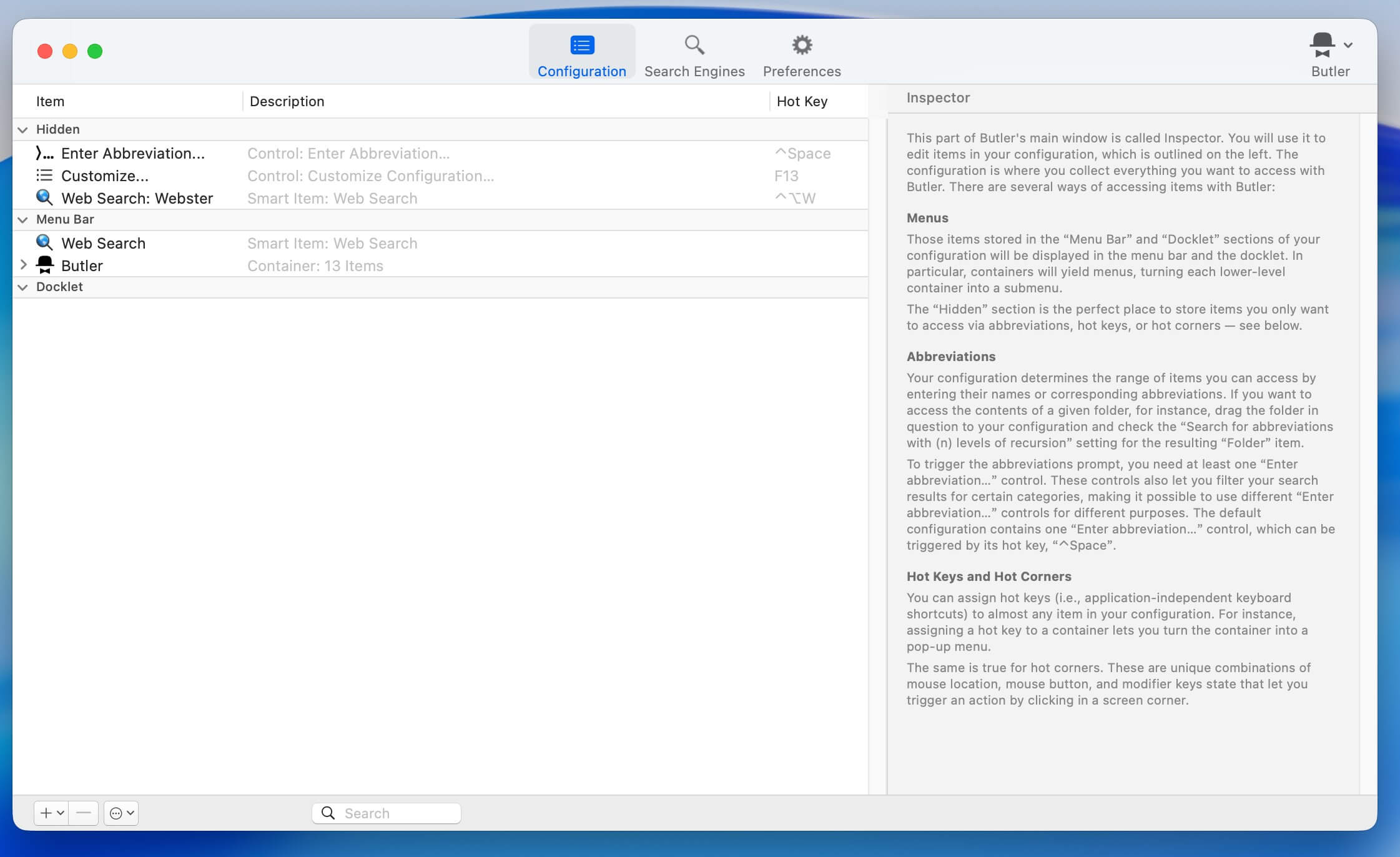1400x857 pixels.
Task: Click the Butler hat icon in toolbar
Action: (x=1322, y=45)
